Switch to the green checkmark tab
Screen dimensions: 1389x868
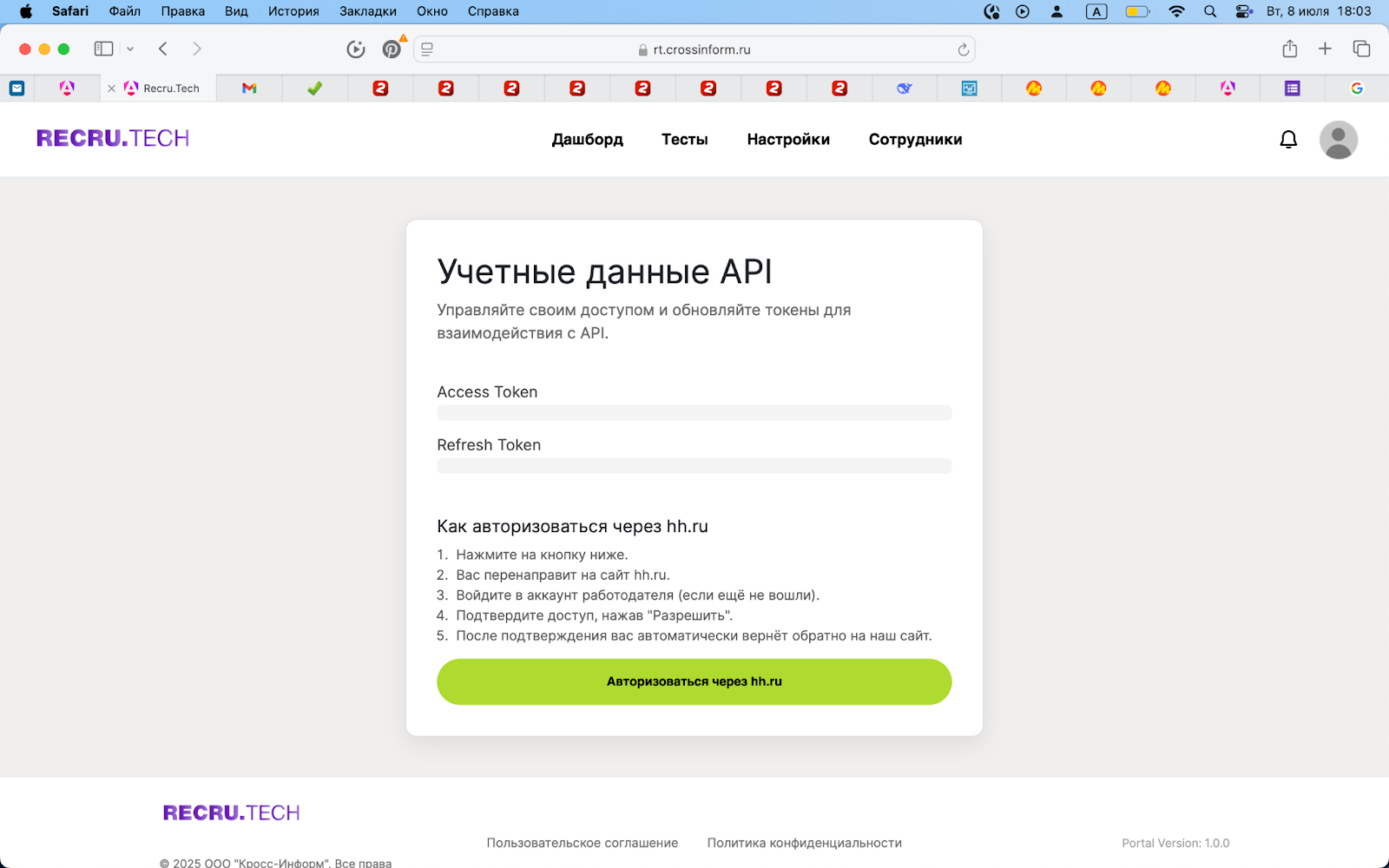pyautogui.click(x=314, y=88)
